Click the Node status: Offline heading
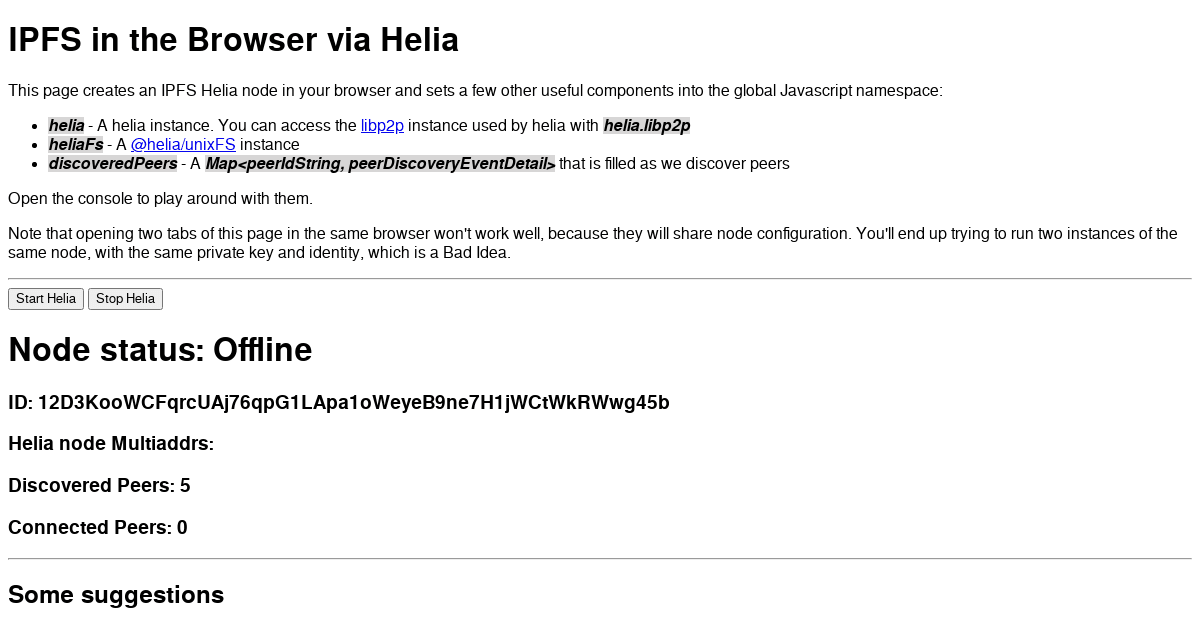This screenshot has width=1200, height=630. (x=159, y=350)
